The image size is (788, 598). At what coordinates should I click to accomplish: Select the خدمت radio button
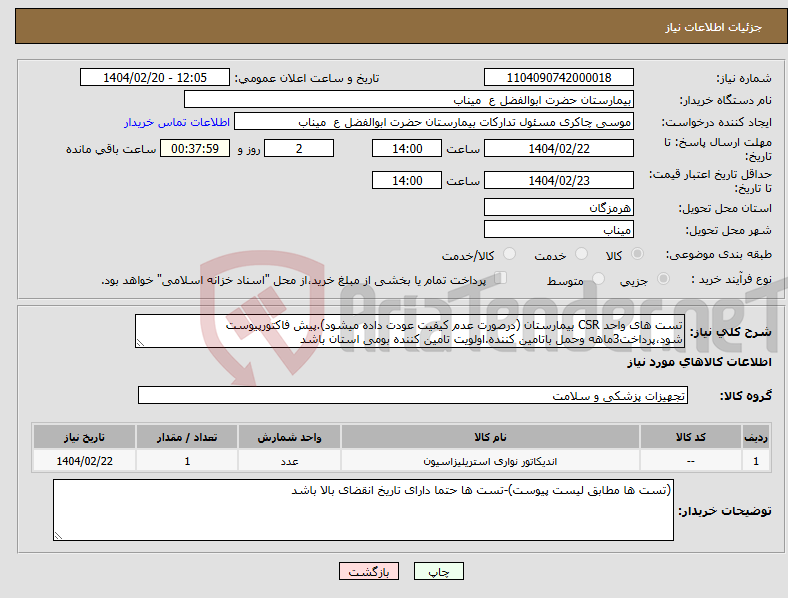pyautogui.click(x=581, y=254)
